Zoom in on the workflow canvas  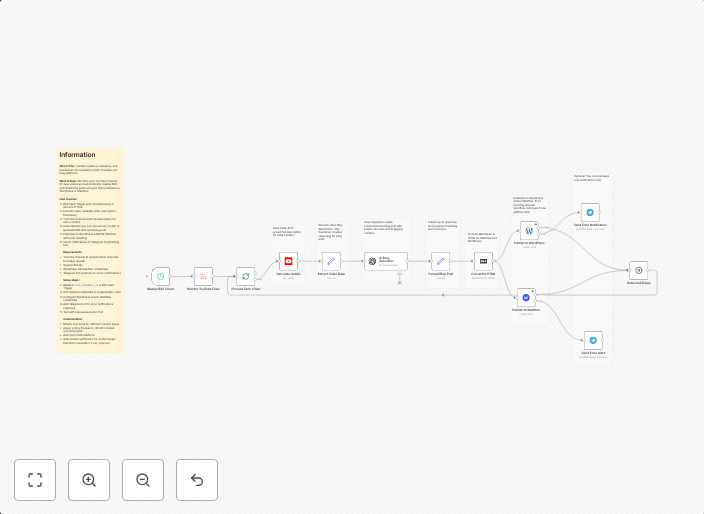point(89,480)
